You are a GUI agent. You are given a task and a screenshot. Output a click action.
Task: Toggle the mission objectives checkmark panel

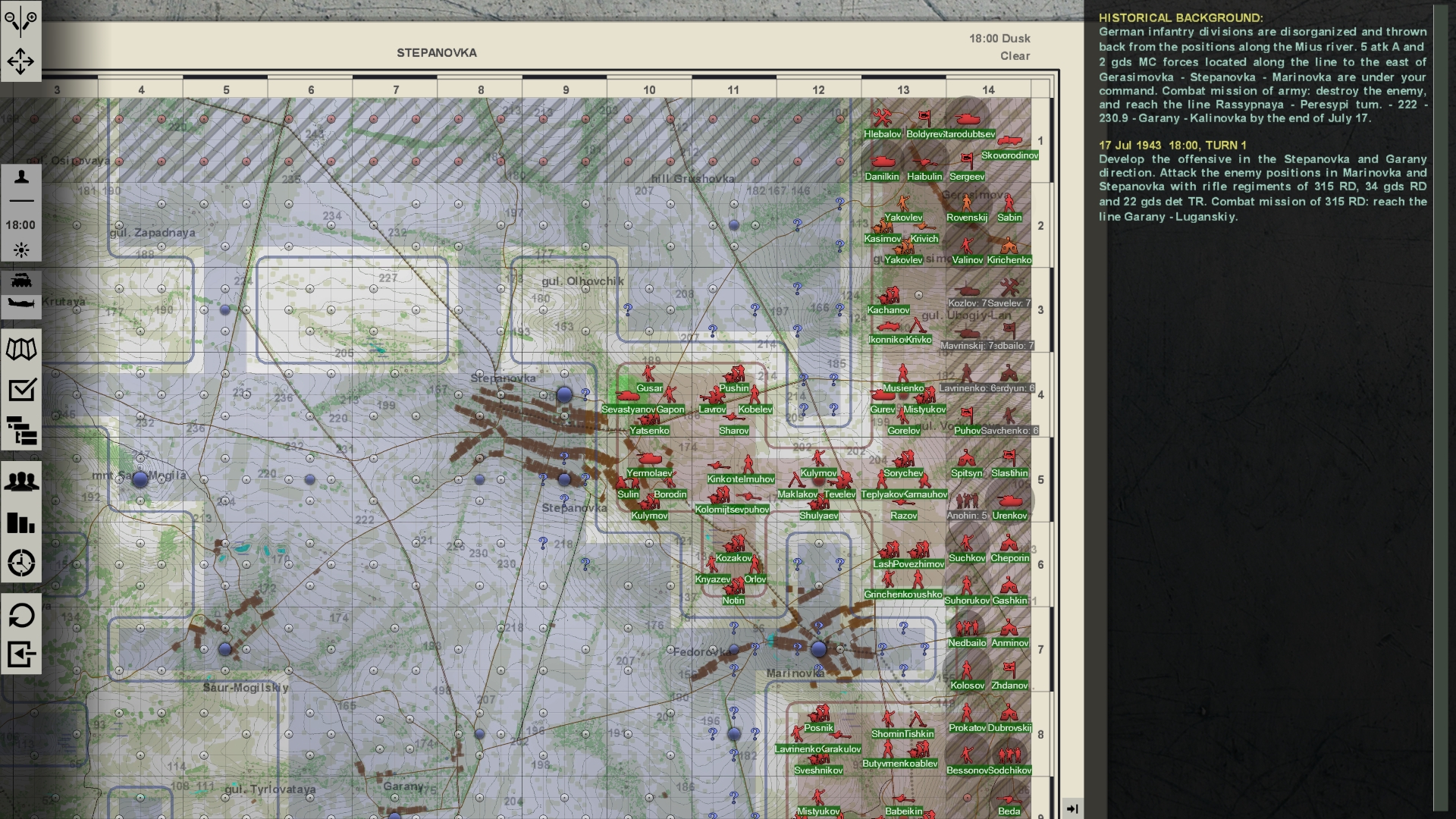[21, 391]
